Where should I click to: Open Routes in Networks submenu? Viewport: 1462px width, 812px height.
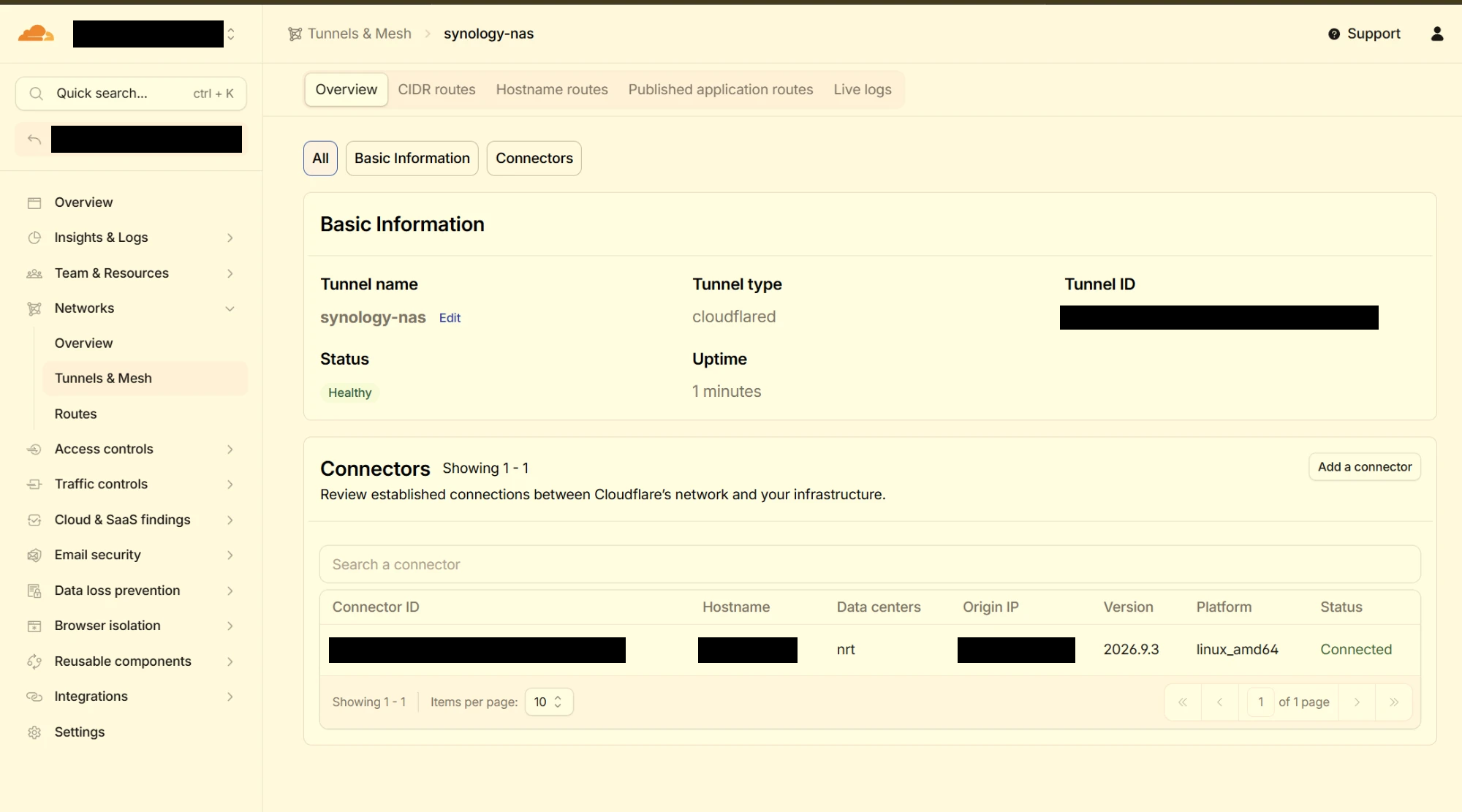coord(75,414)
